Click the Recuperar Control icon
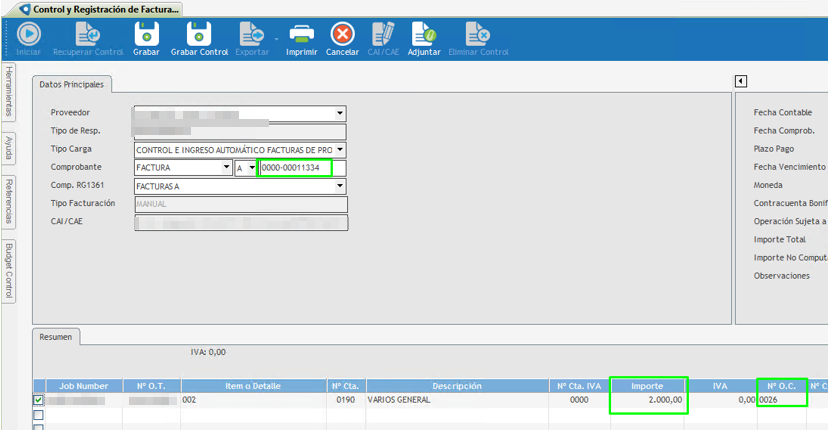This screenshot has width=828, height=430. 88,34
